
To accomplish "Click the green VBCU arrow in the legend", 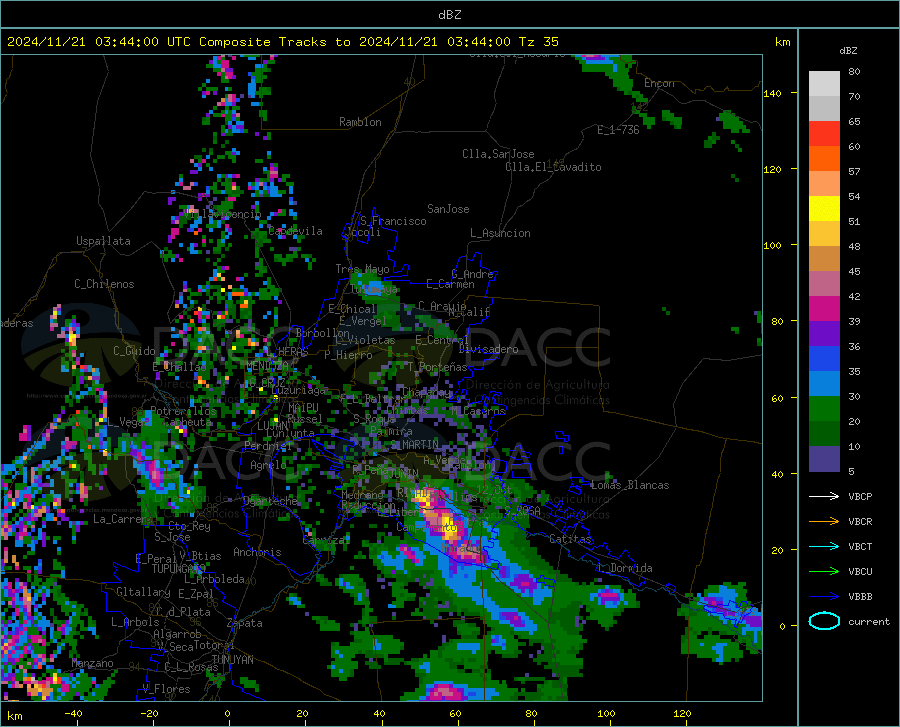I will click(x=824, y=572).
